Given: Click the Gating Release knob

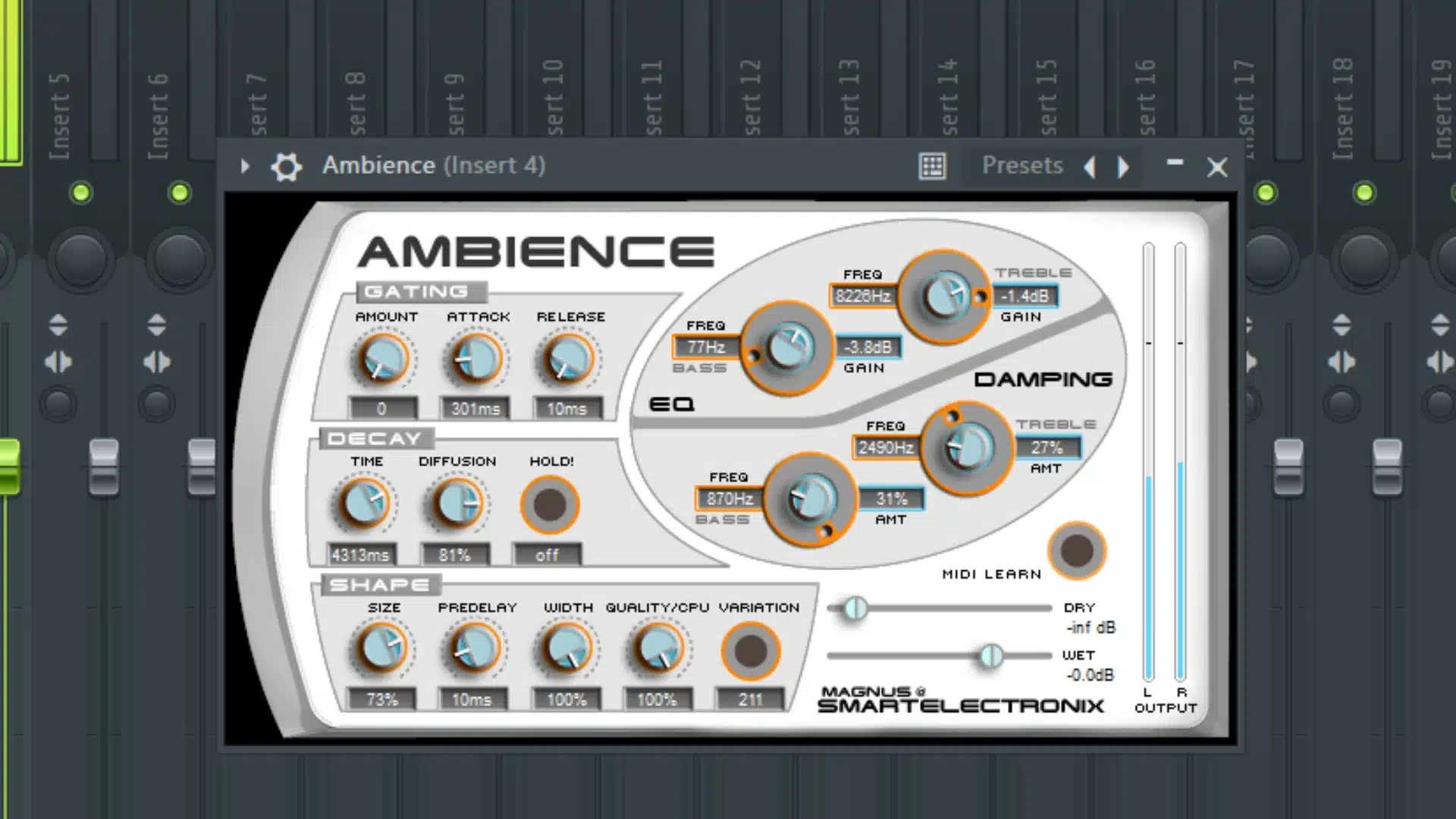Looking at the screenshot, I should pos(568,359).
